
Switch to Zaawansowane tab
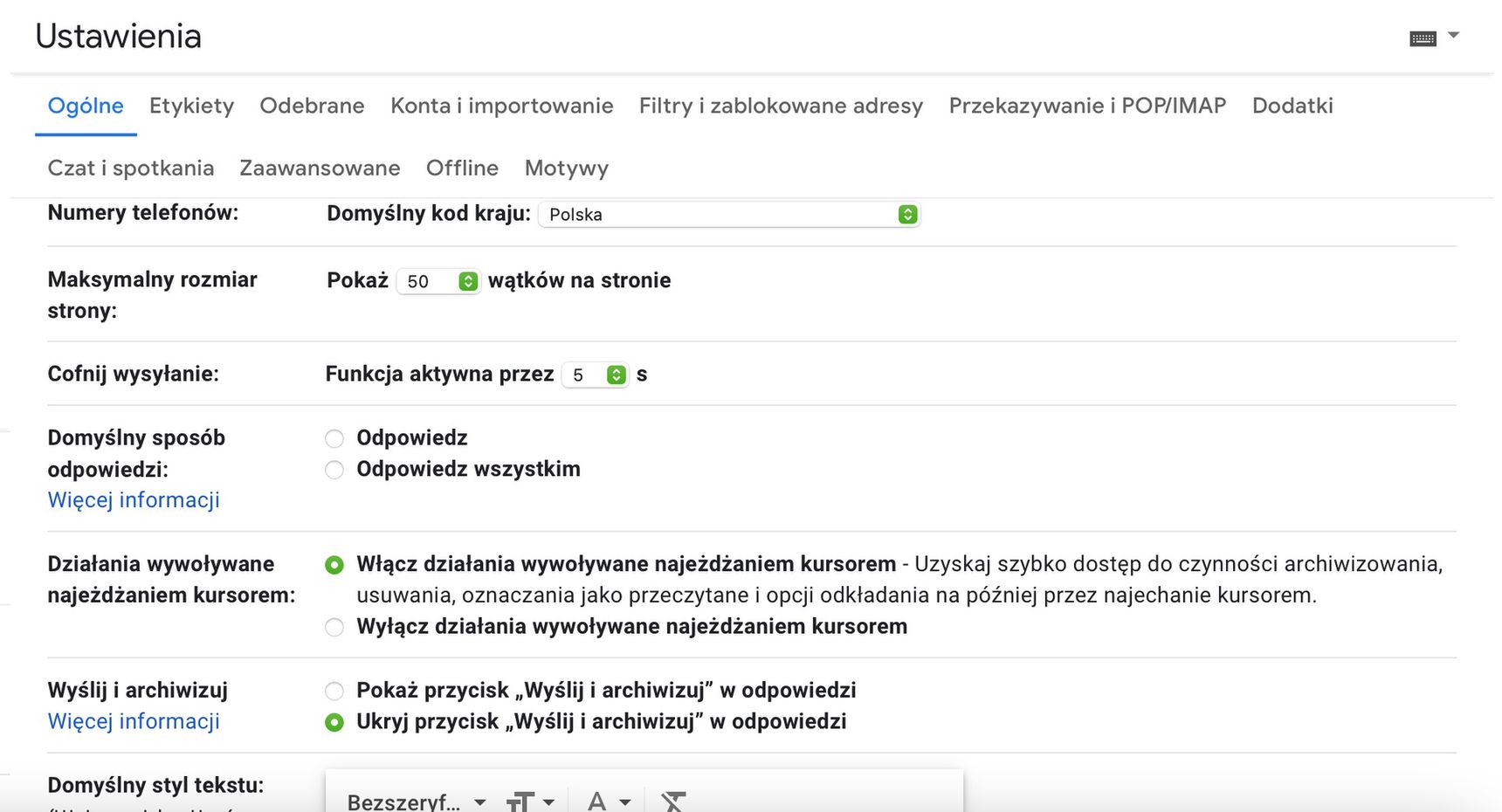click(x=320, y=168)
